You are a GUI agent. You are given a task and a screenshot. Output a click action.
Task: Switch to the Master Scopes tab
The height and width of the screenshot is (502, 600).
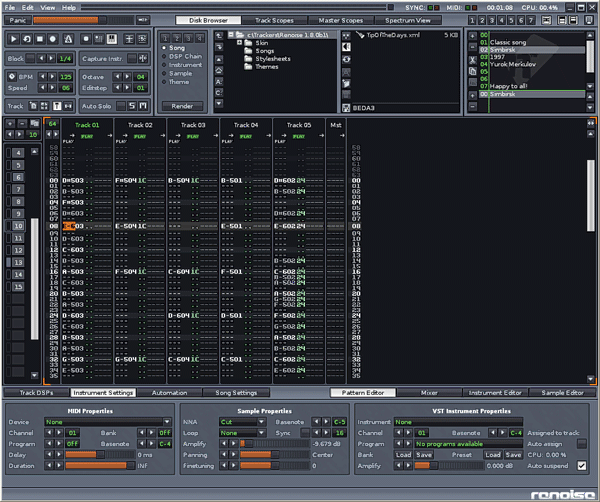tap(341, 20)
